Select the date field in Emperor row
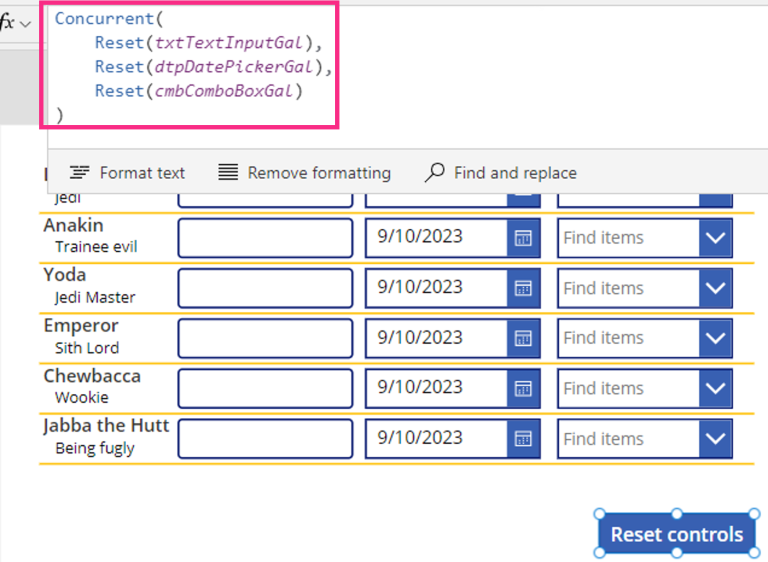Image resolution: width=768 pixels, height=562 pixels. pyautogui.click(x=436, y=338)
